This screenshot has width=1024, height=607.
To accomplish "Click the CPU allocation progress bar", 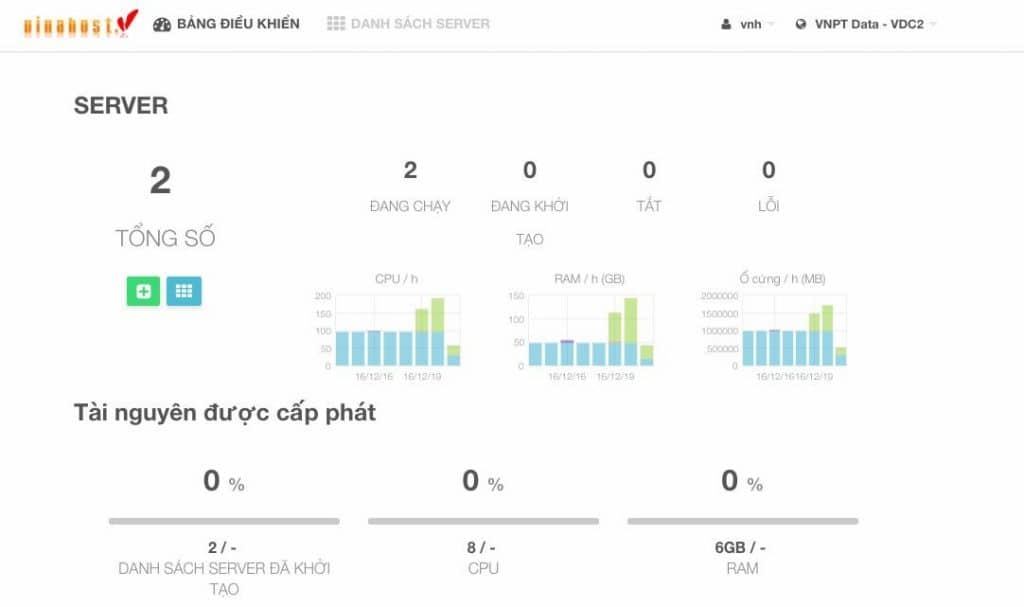I will (x=483, y=521).
